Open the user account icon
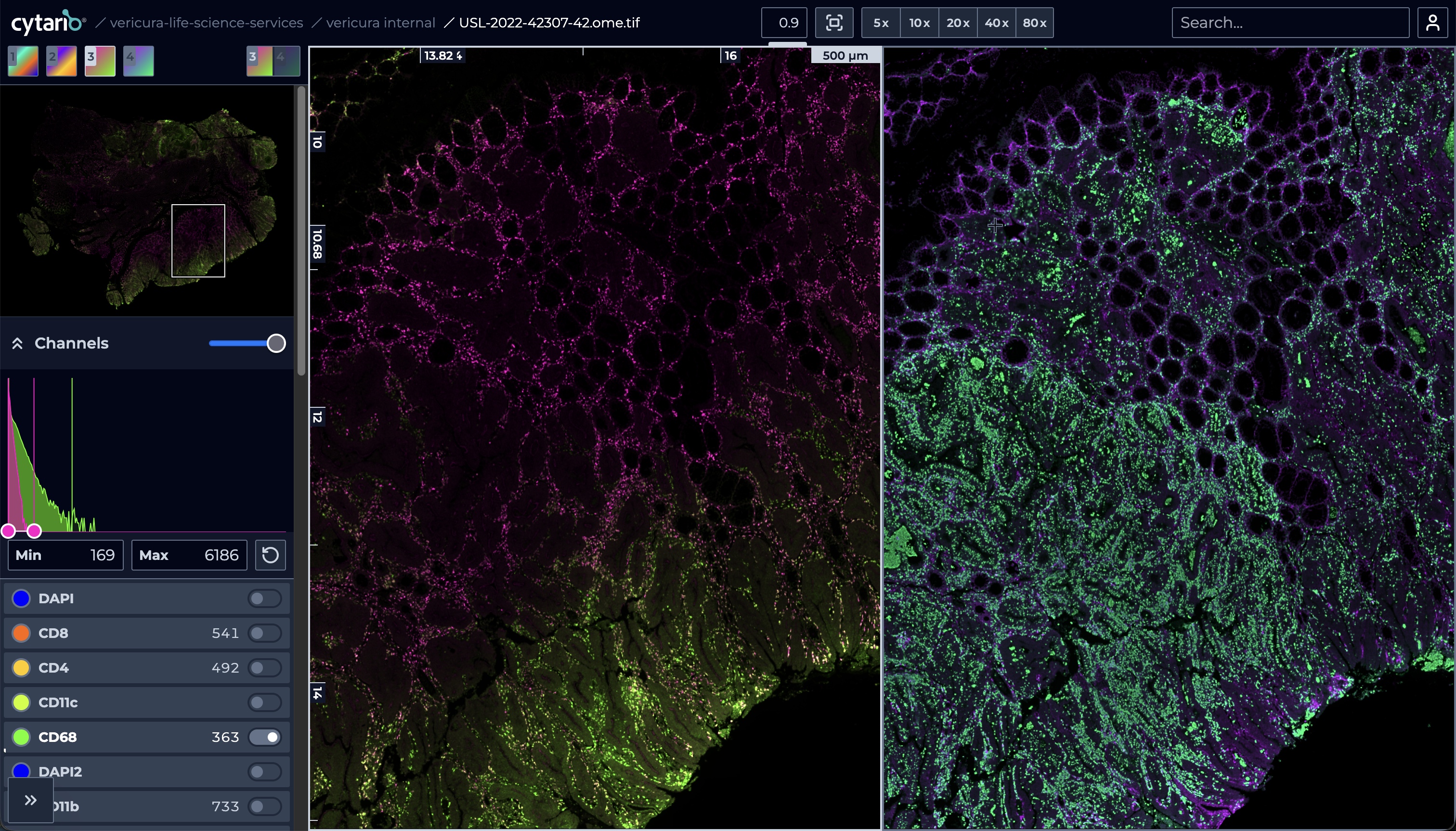1456x831 pixels. [1432, 23]
